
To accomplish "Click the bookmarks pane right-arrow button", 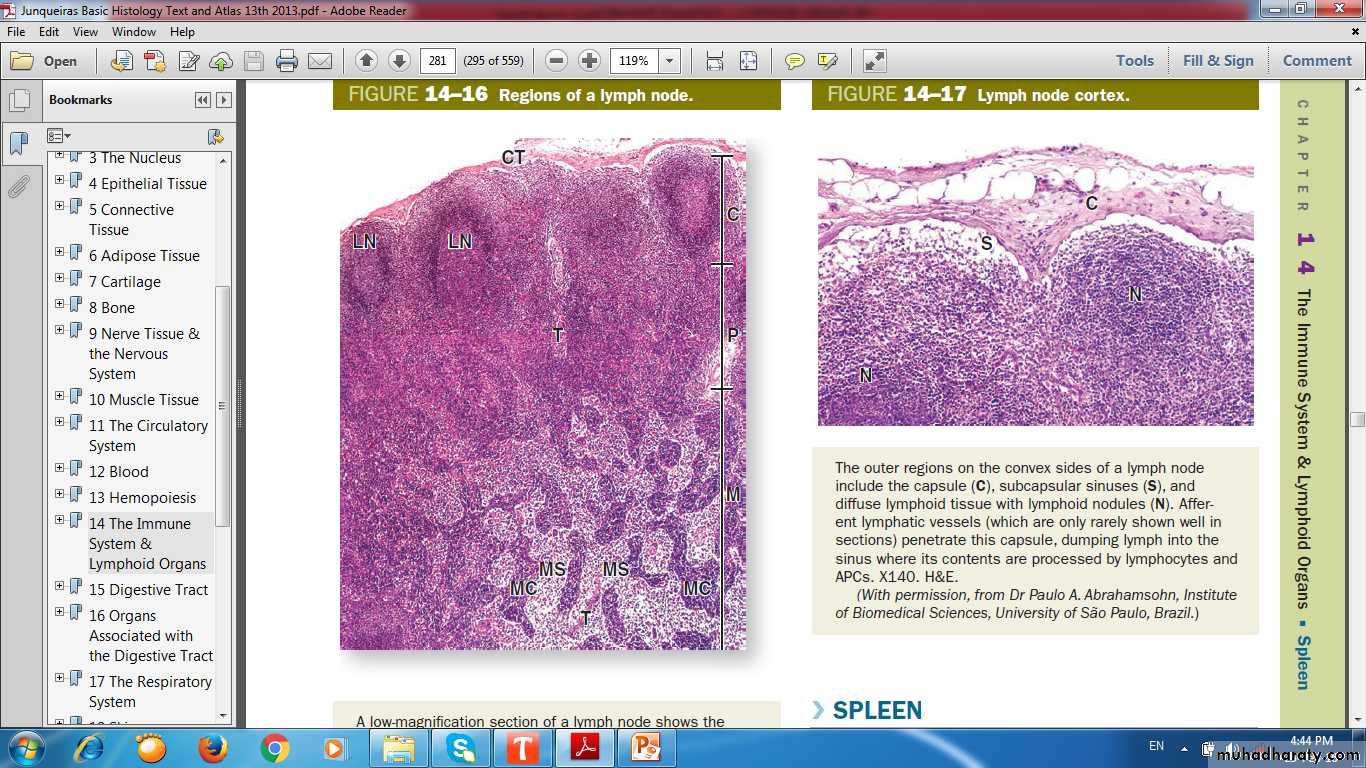I will click(224, 100).
